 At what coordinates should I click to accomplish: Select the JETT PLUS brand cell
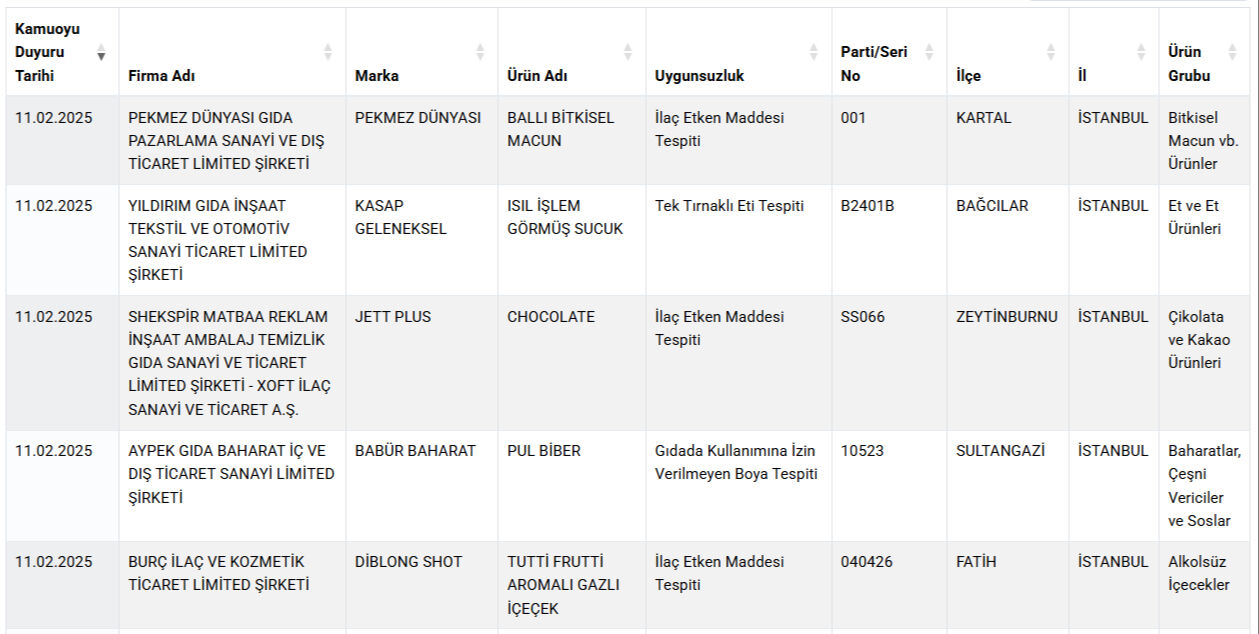422,363
